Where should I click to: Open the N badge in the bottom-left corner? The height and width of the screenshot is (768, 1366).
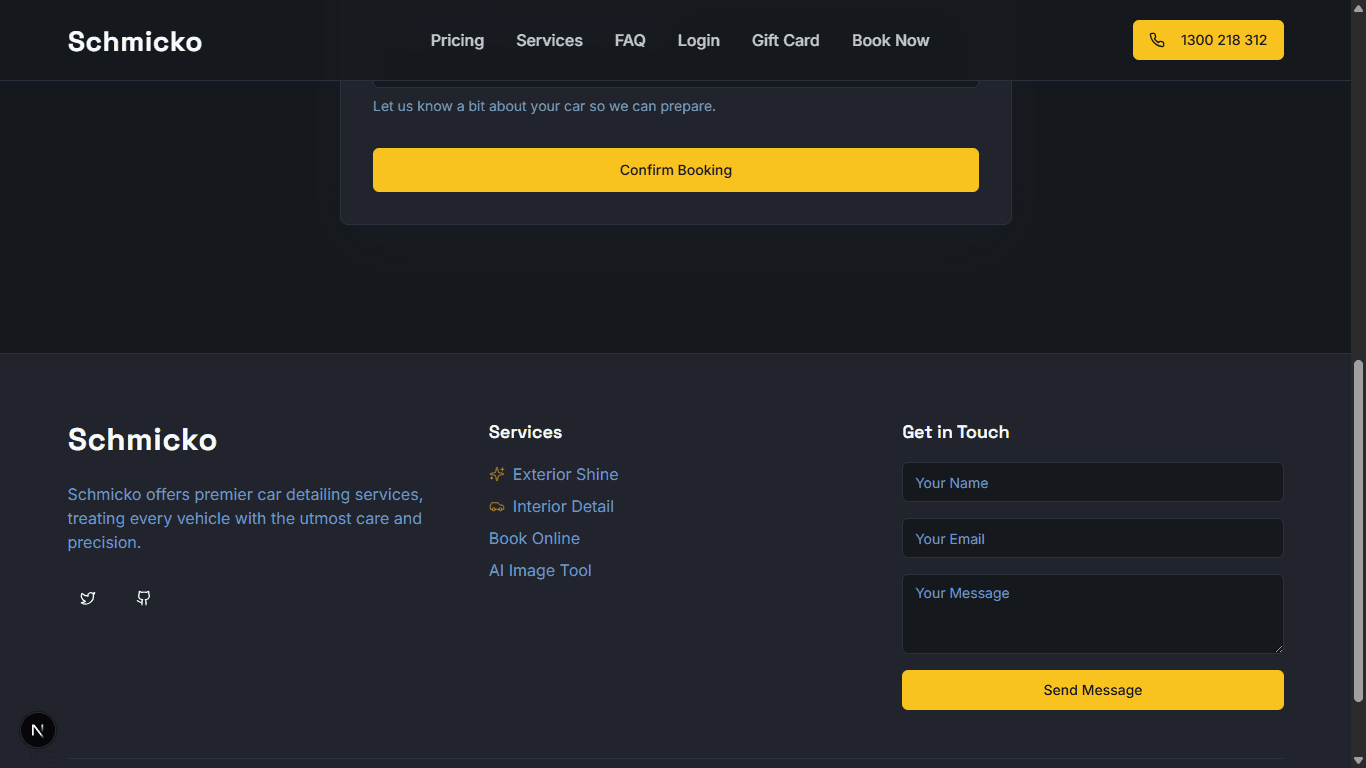point(38,730)
